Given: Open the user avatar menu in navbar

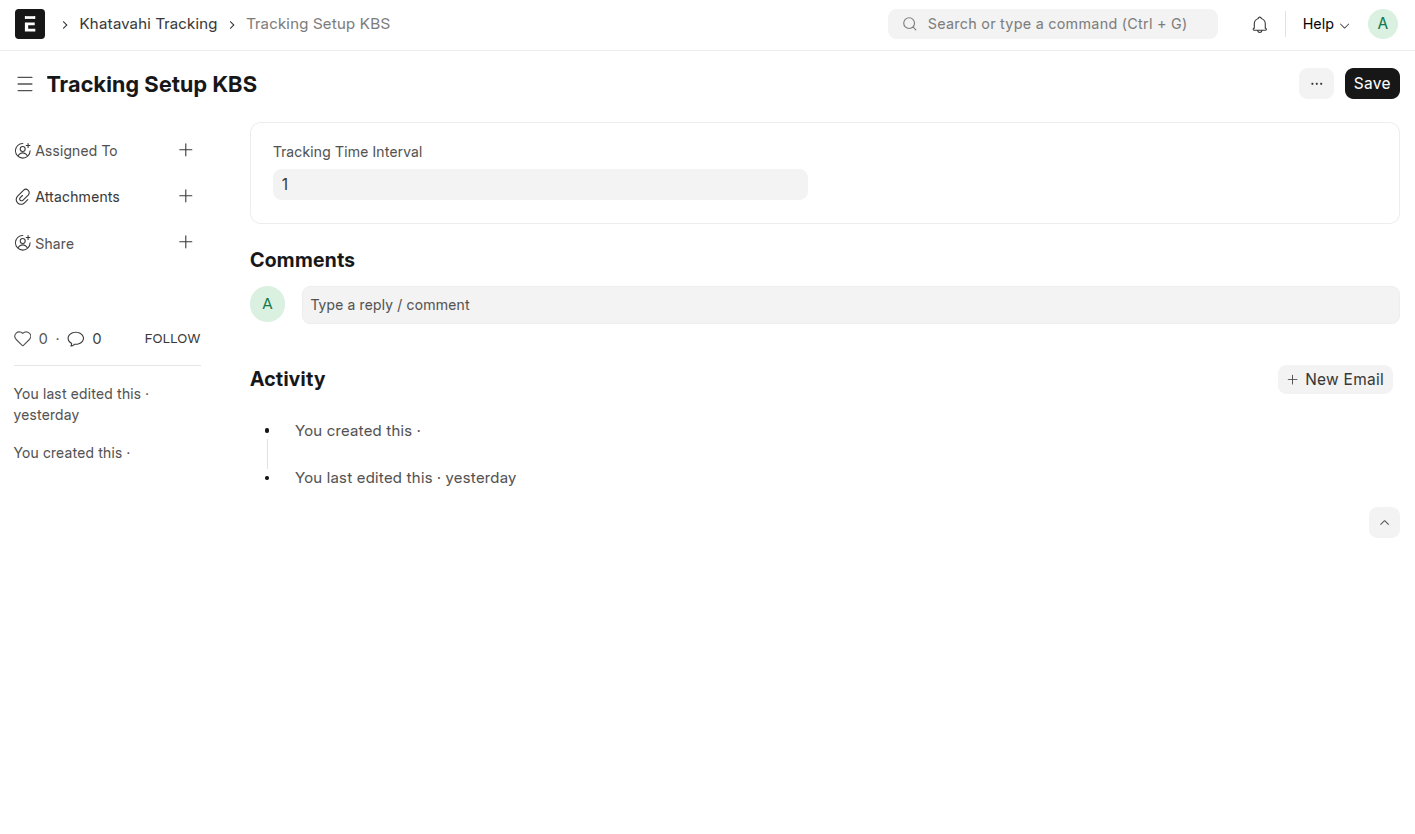Looking at the screenshot, I should click(x=1382, y=24).
